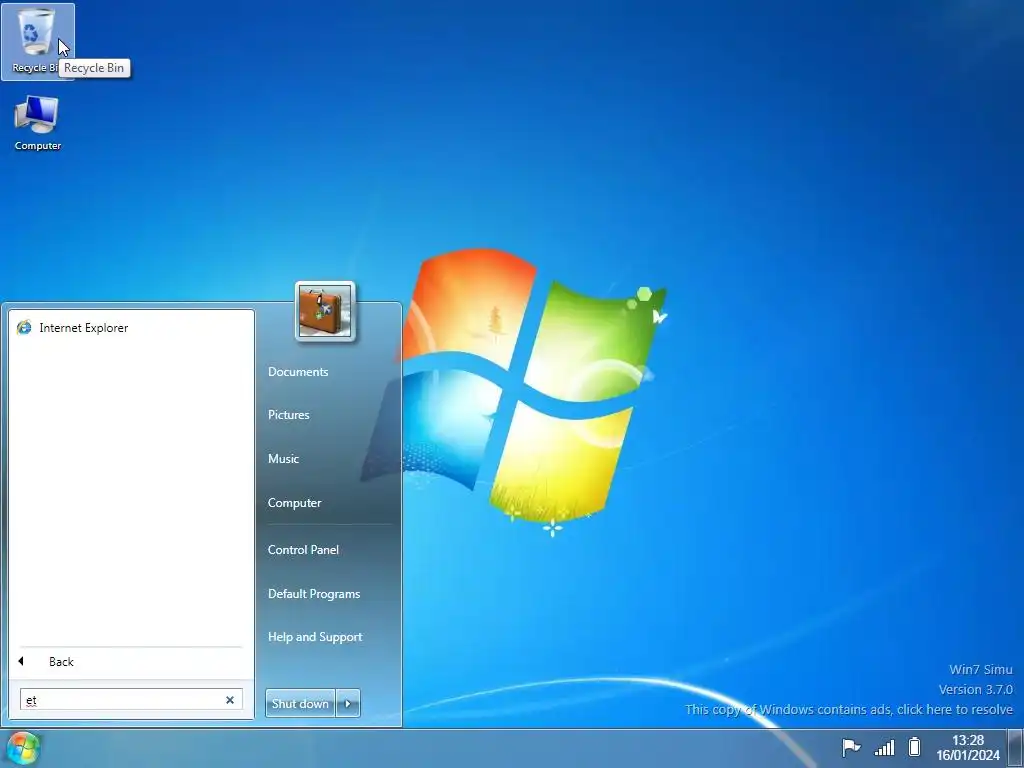Click the Shut down button

(x=300, y=703)
